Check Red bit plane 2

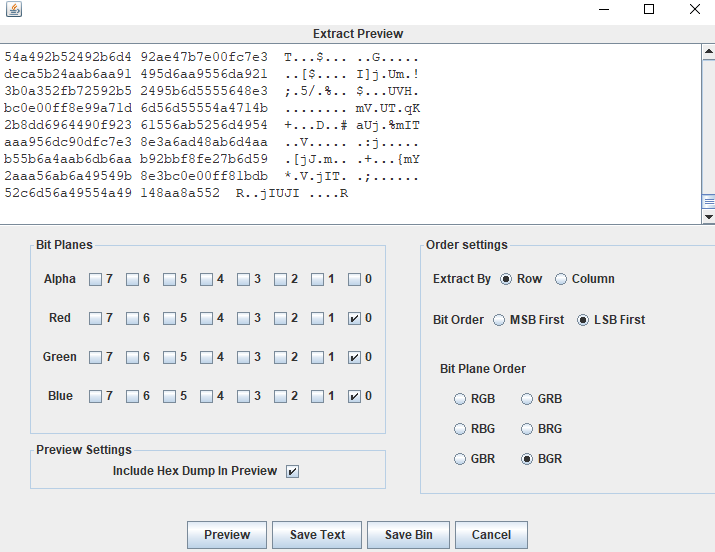click(x=280, y=318)
